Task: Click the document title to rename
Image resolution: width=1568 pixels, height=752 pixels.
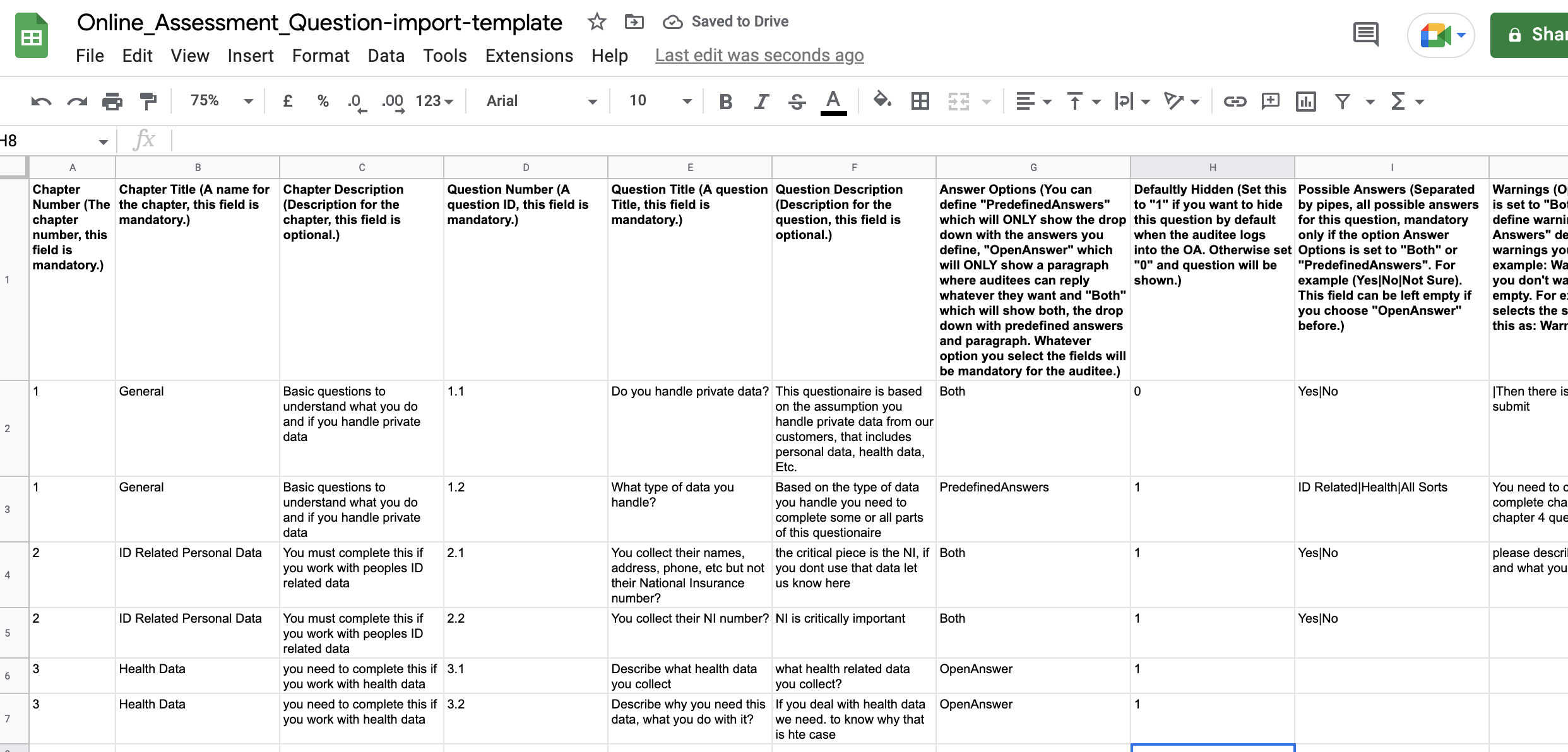Action: tap(319, 23)
